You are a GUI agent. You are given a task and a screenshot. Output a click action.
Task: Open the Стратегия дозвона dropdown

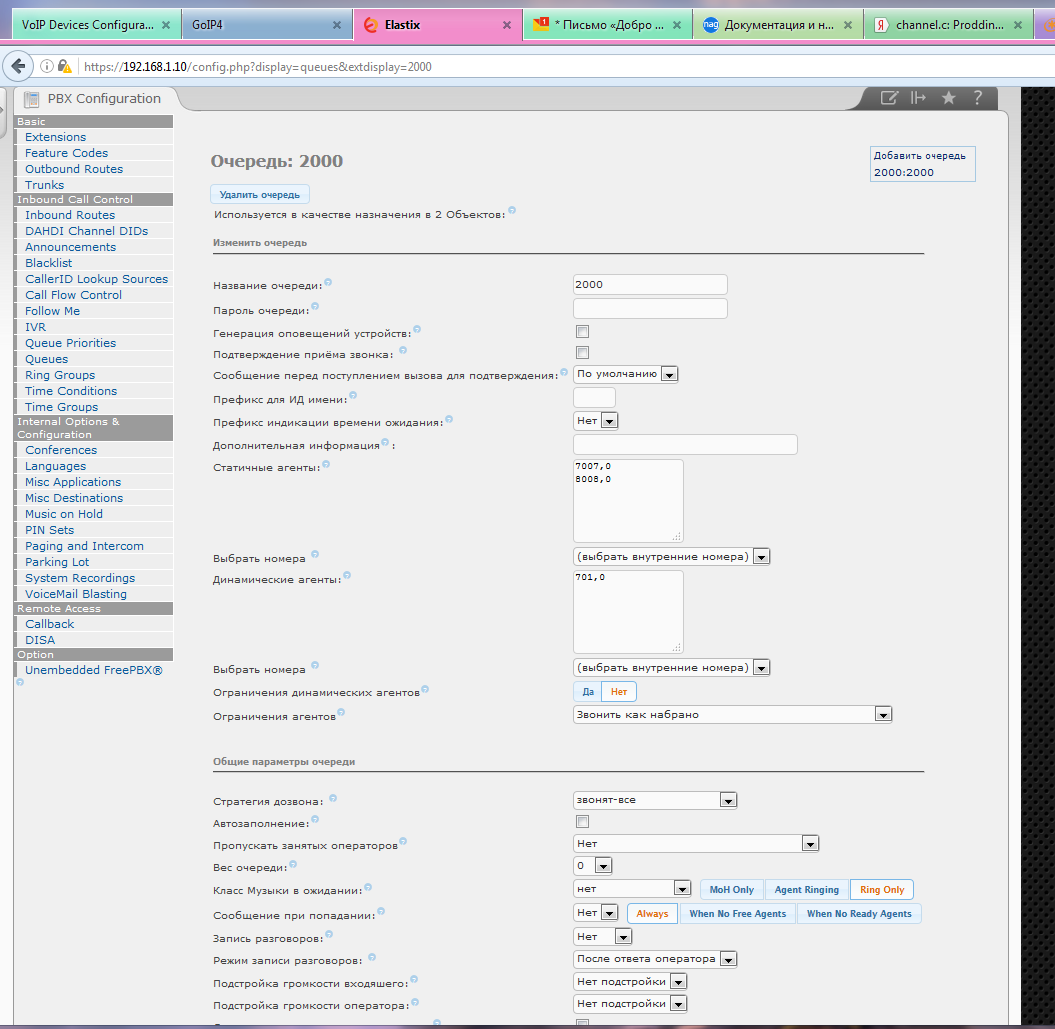pos(655,800)
